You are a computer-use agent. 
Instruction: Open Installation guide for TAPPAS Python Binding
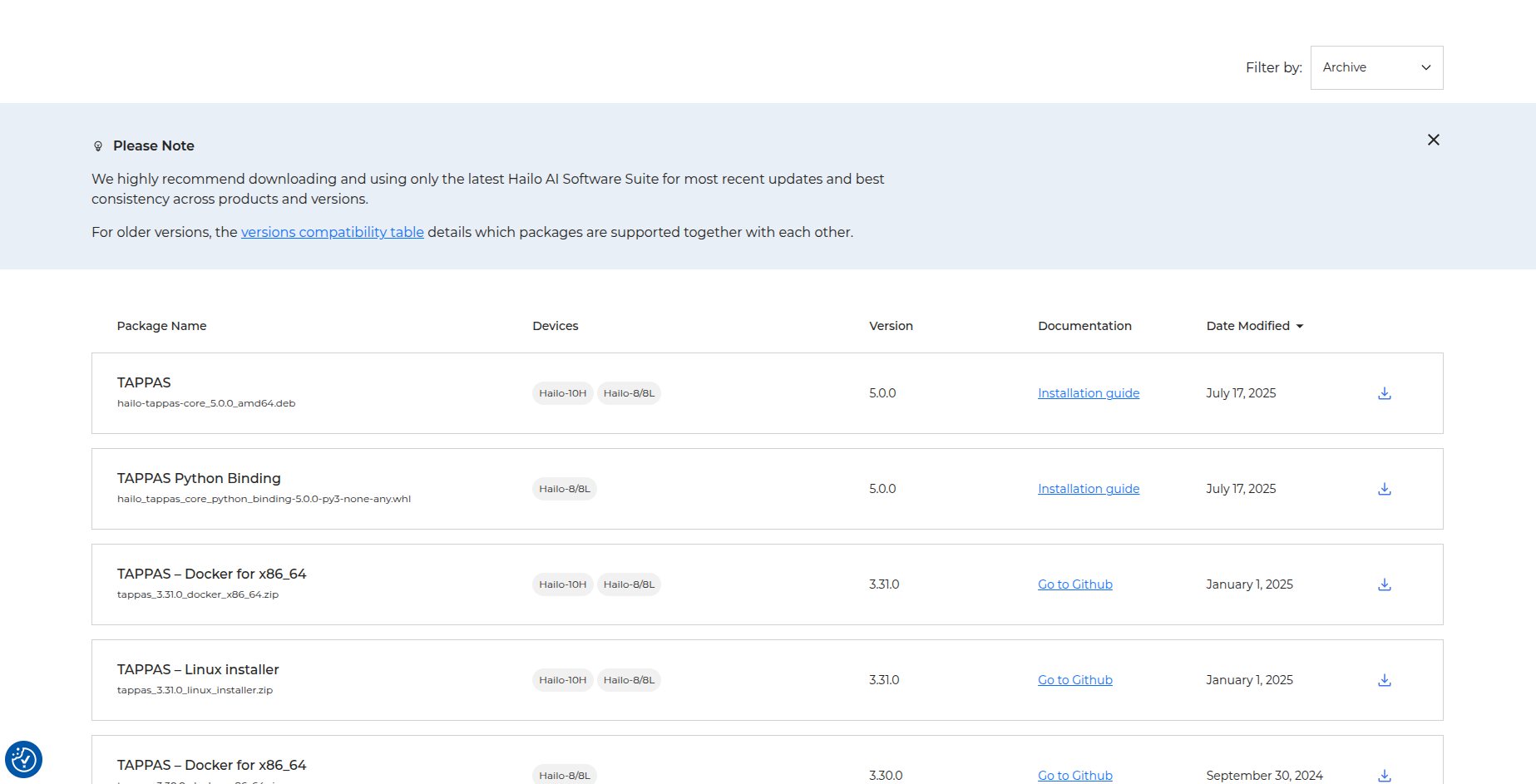tap(1088, 489)
